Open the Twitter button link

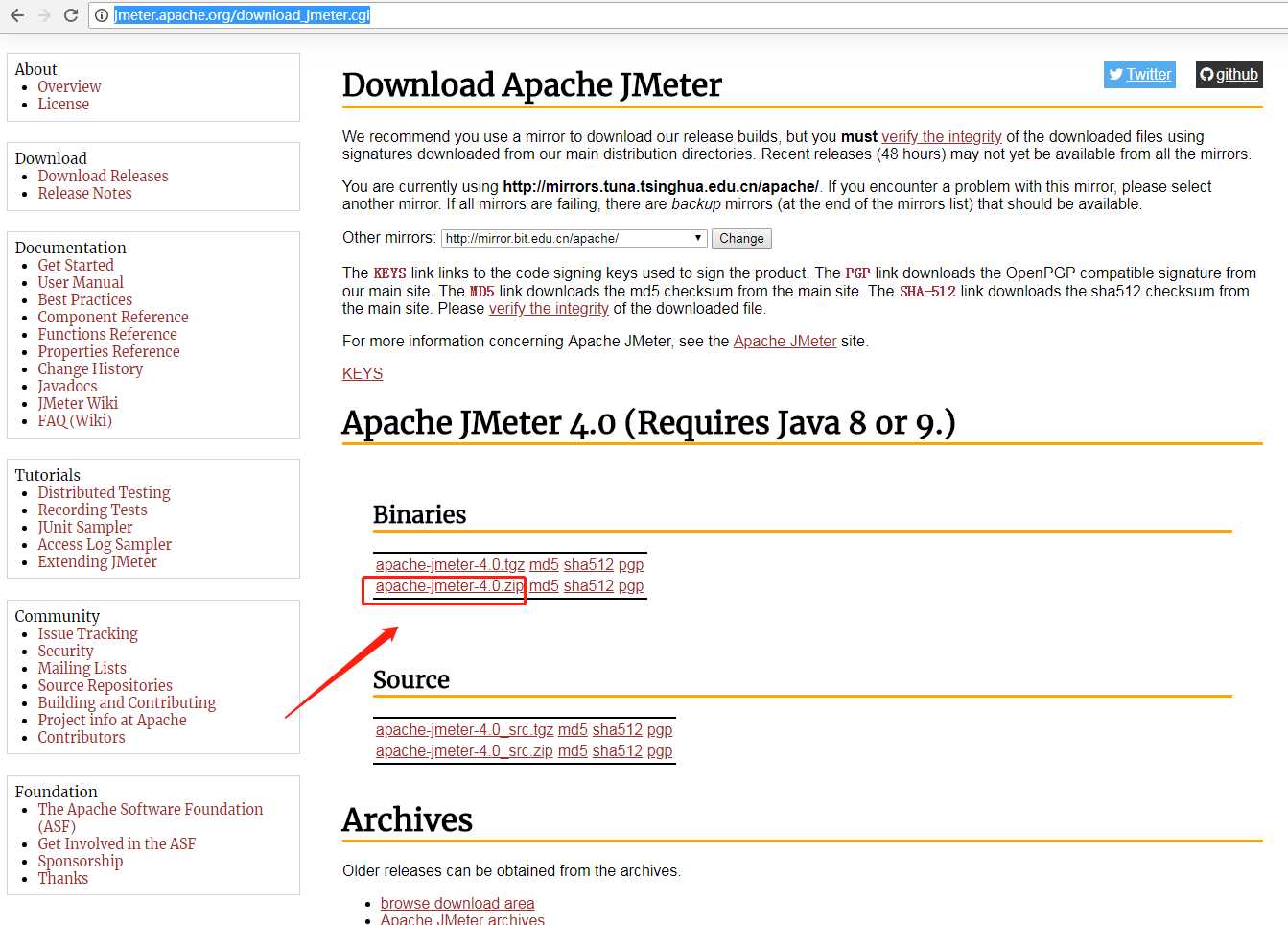(x=1139, y=74)
